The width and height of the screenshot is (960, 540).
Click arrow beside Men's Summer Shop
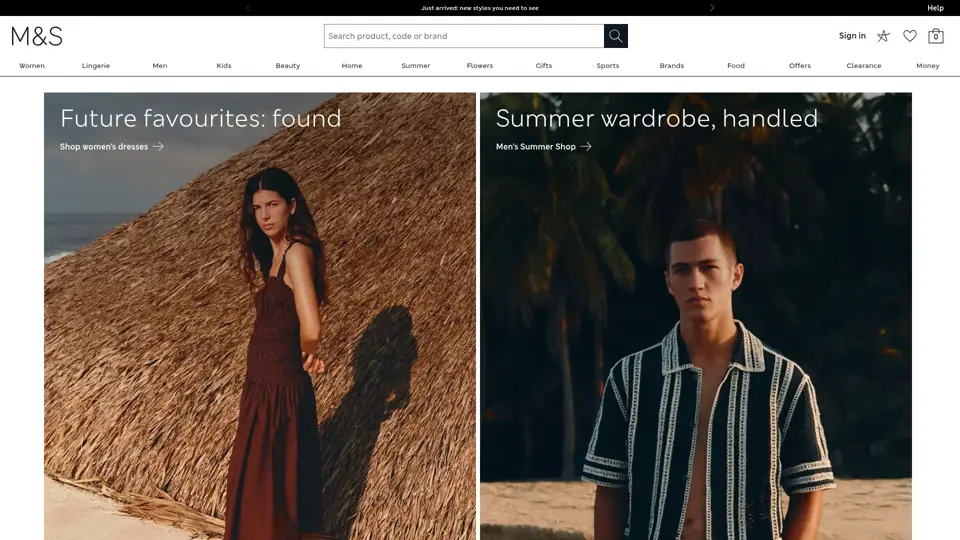click(586, 146)
